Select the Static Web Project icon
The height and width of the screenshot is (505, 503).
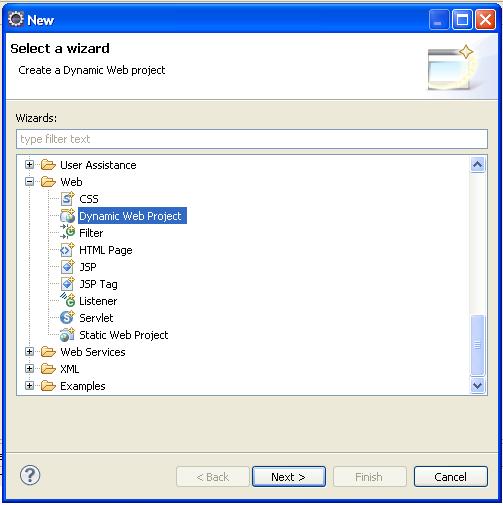67,335
